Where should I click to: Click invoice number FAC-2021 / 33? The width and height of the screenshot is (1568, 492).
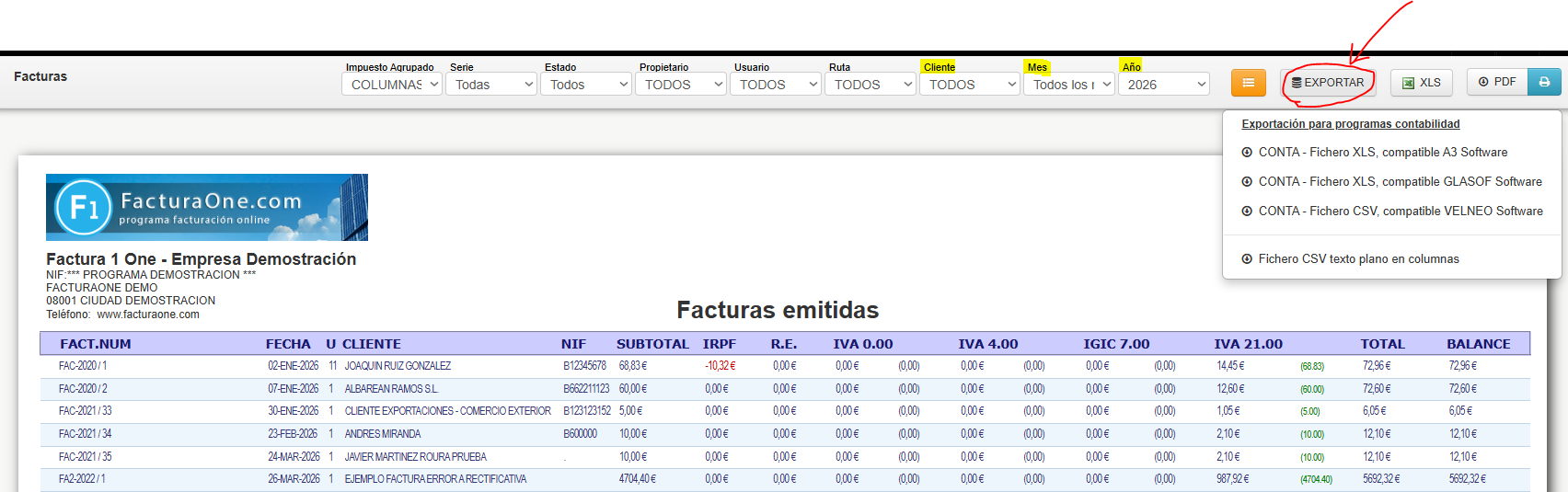click(86, 411)
